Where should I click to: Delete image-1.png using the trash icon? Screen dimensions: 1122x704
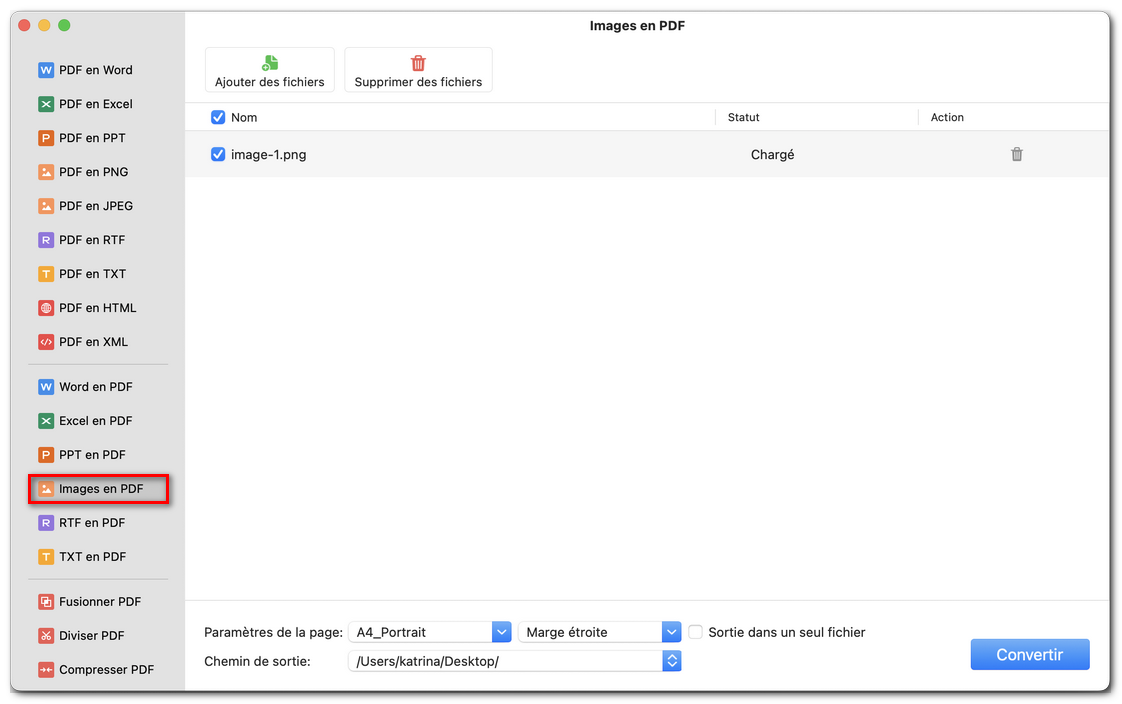(1017, 154)
